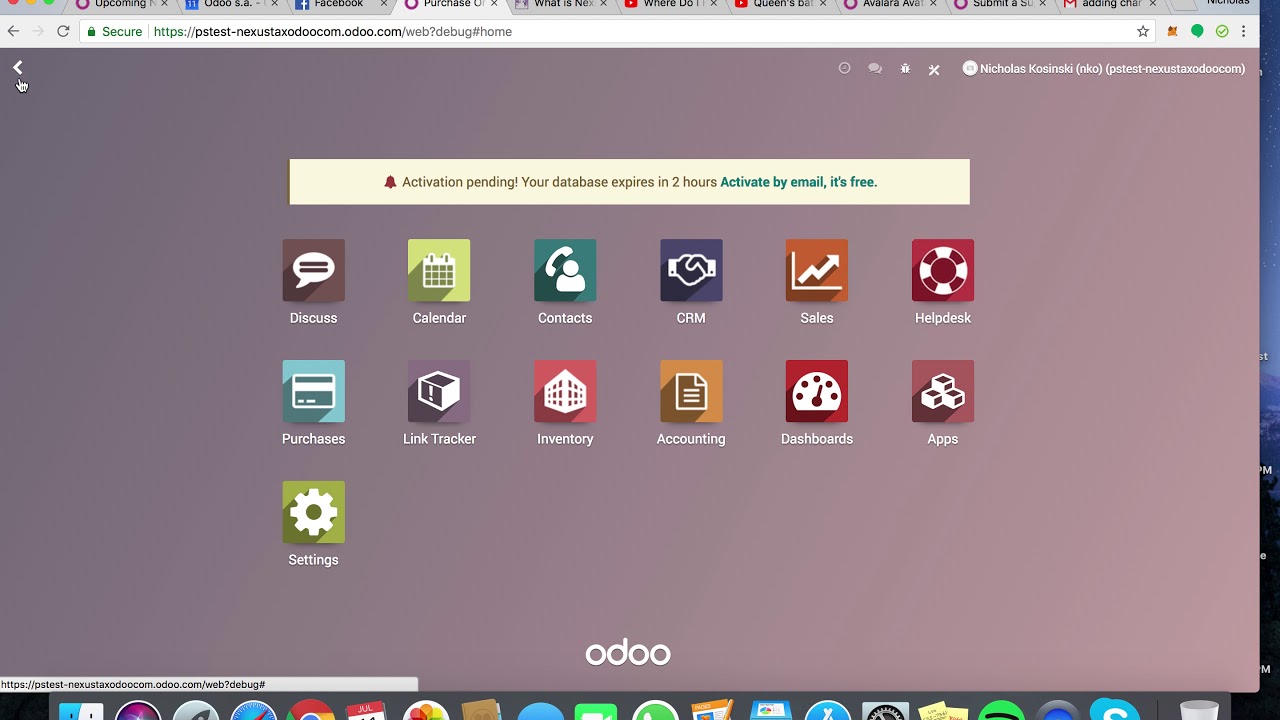
Task: Open Spotify from the dock
Action: [1000, 710]
